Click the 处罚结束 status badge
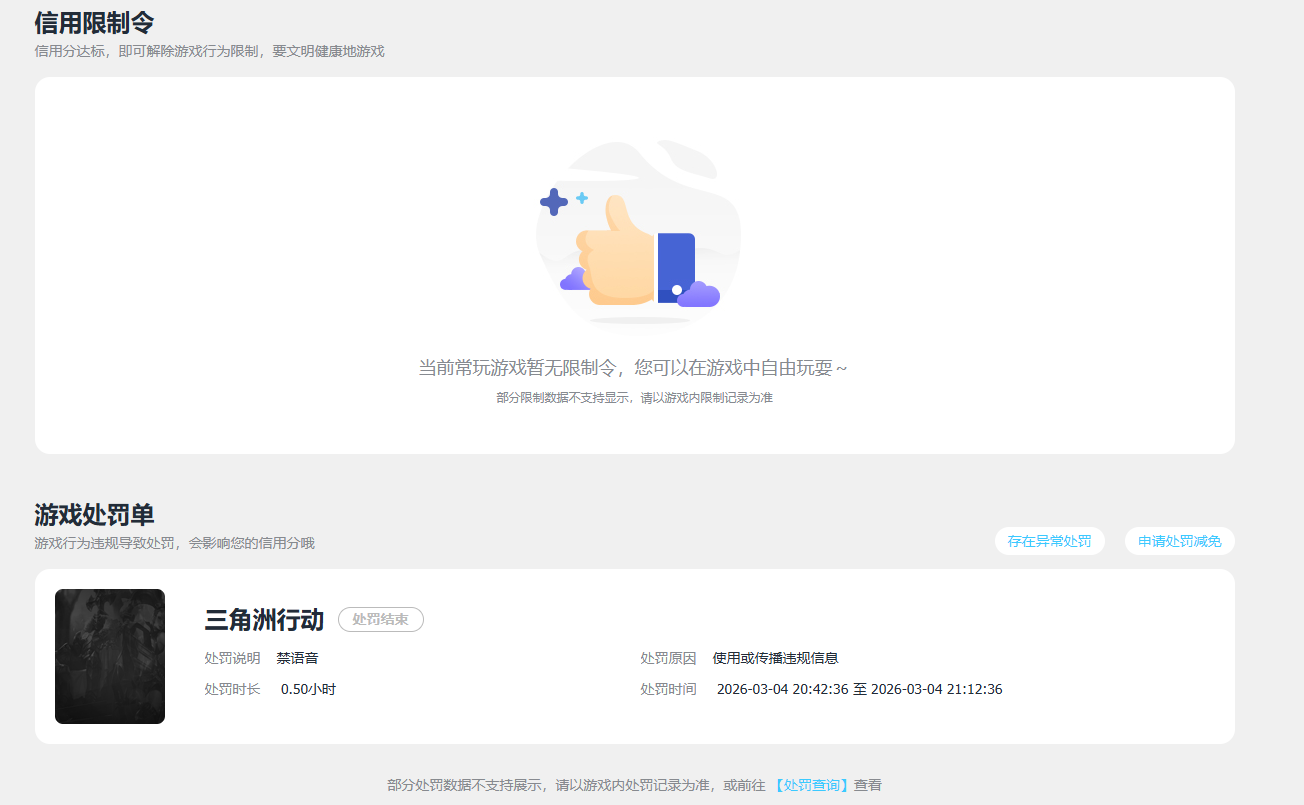This screenshot has width=1304, height=805. coord(381,620)
